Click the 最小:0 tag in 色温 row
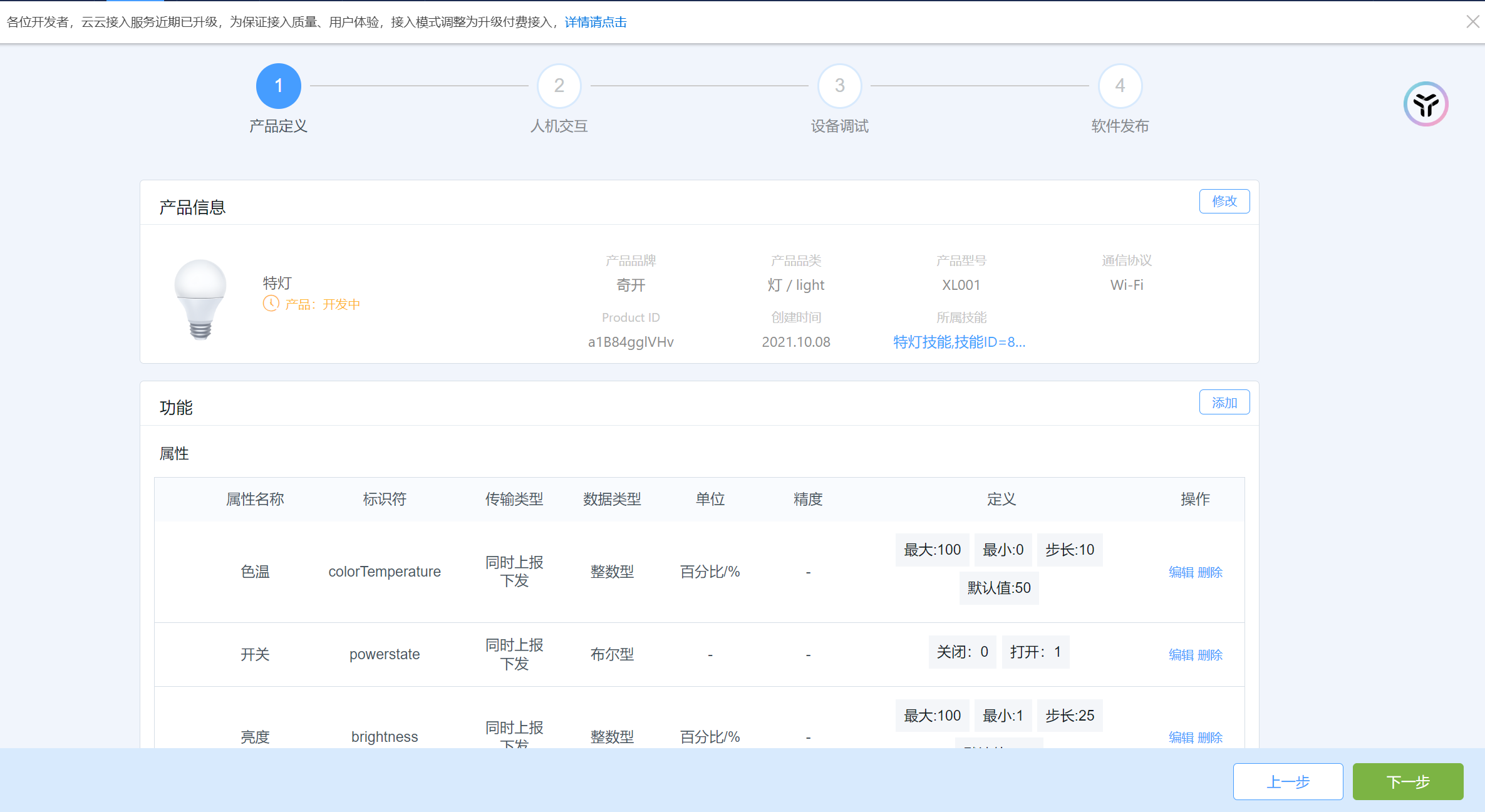The height and width of the screenshot is (812, 1485). (x=1003, y=550)
